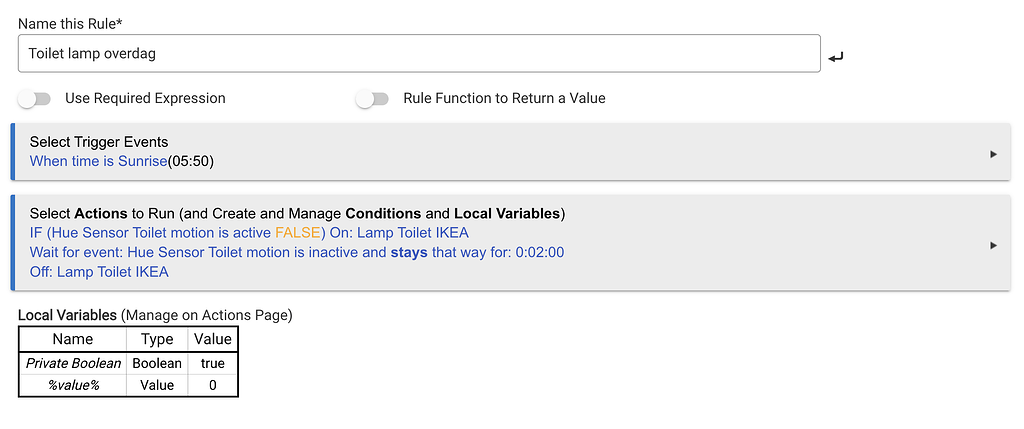
Task: Expand the Select Trigger Events arrow
Action: (993, 154)
